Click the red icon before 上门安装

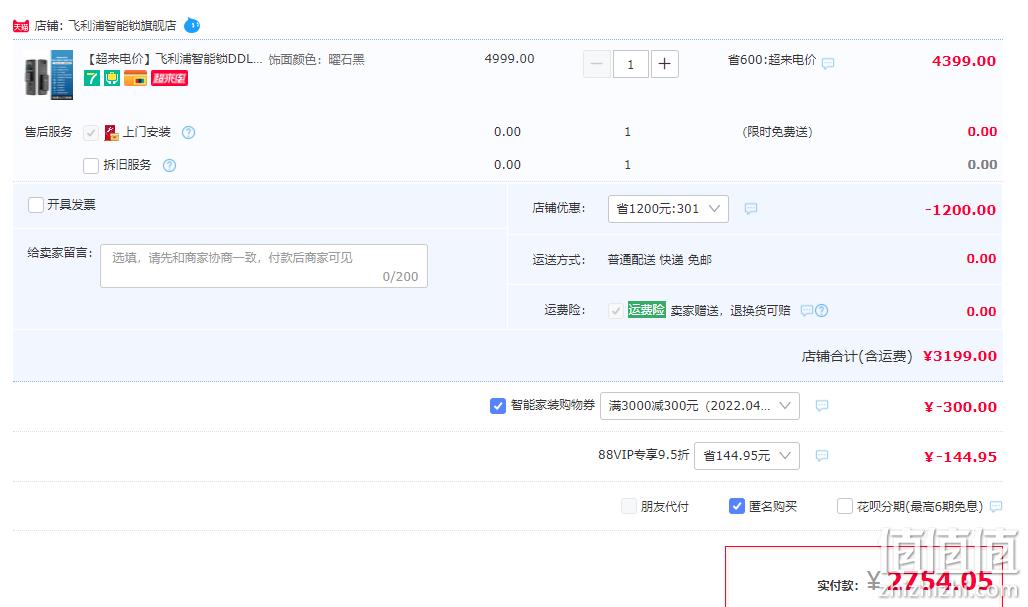tap(111, 132)
